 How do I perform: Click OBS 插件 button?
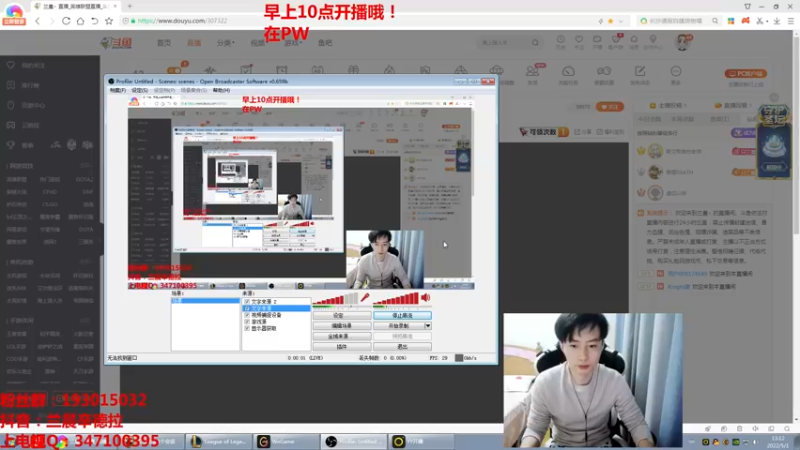click(x=342, y=346)
